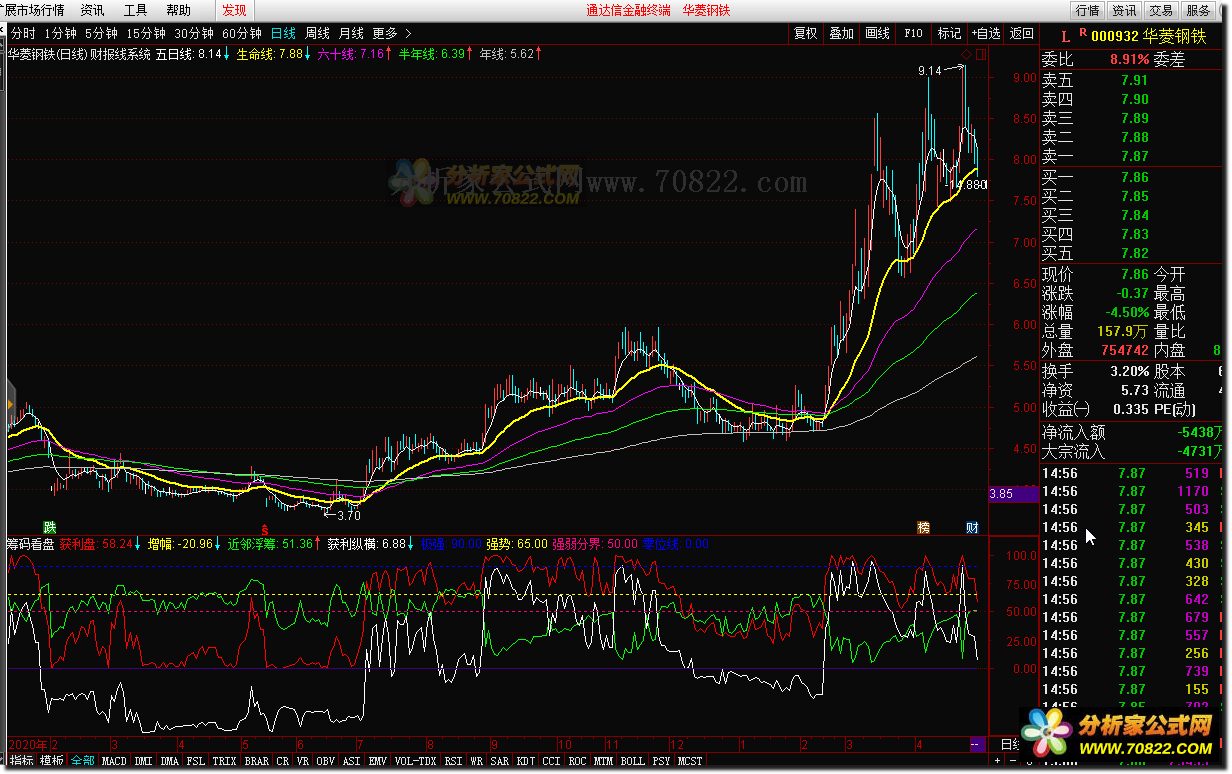Select the 60分钟 period

pyautogui.click(x=242, y=33)
